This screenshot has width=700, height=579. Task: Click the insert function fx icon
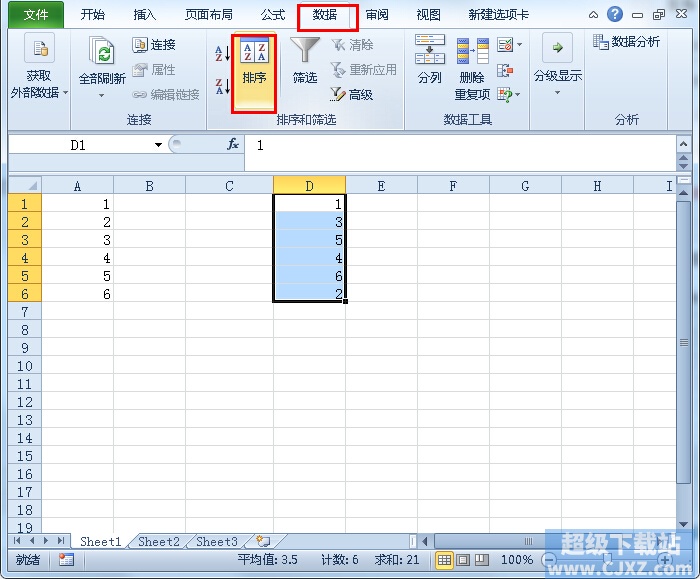pyautogui.click(x=233, y=144)
